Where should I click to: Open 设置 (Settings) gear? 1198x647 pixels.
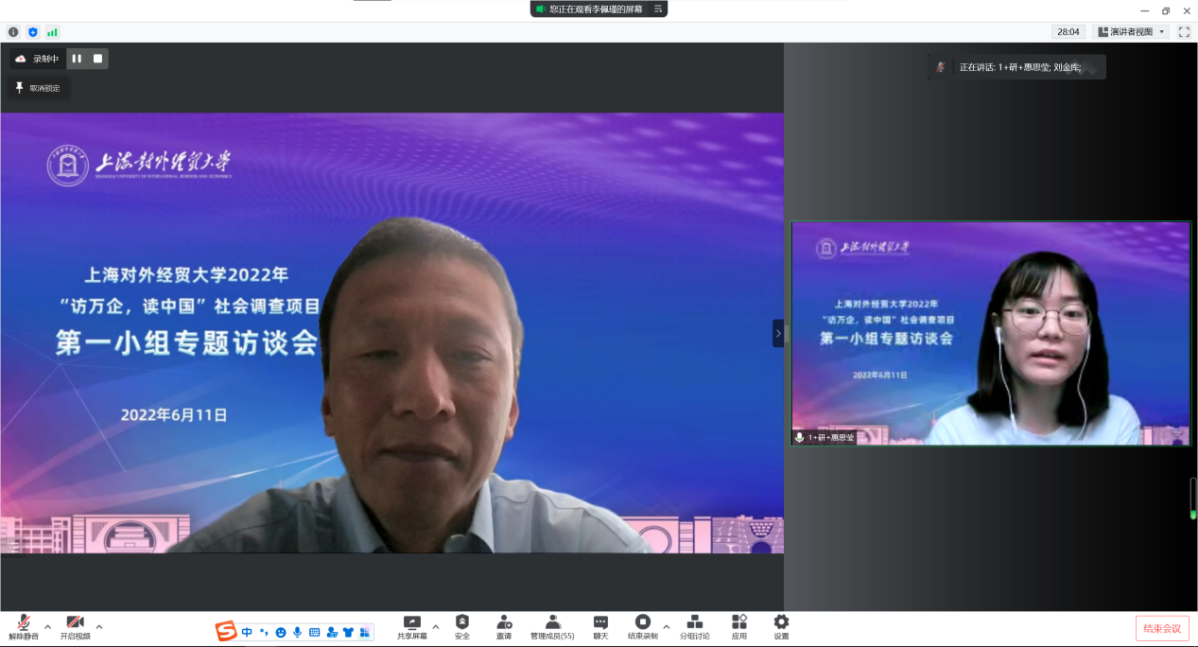(781, 626)
